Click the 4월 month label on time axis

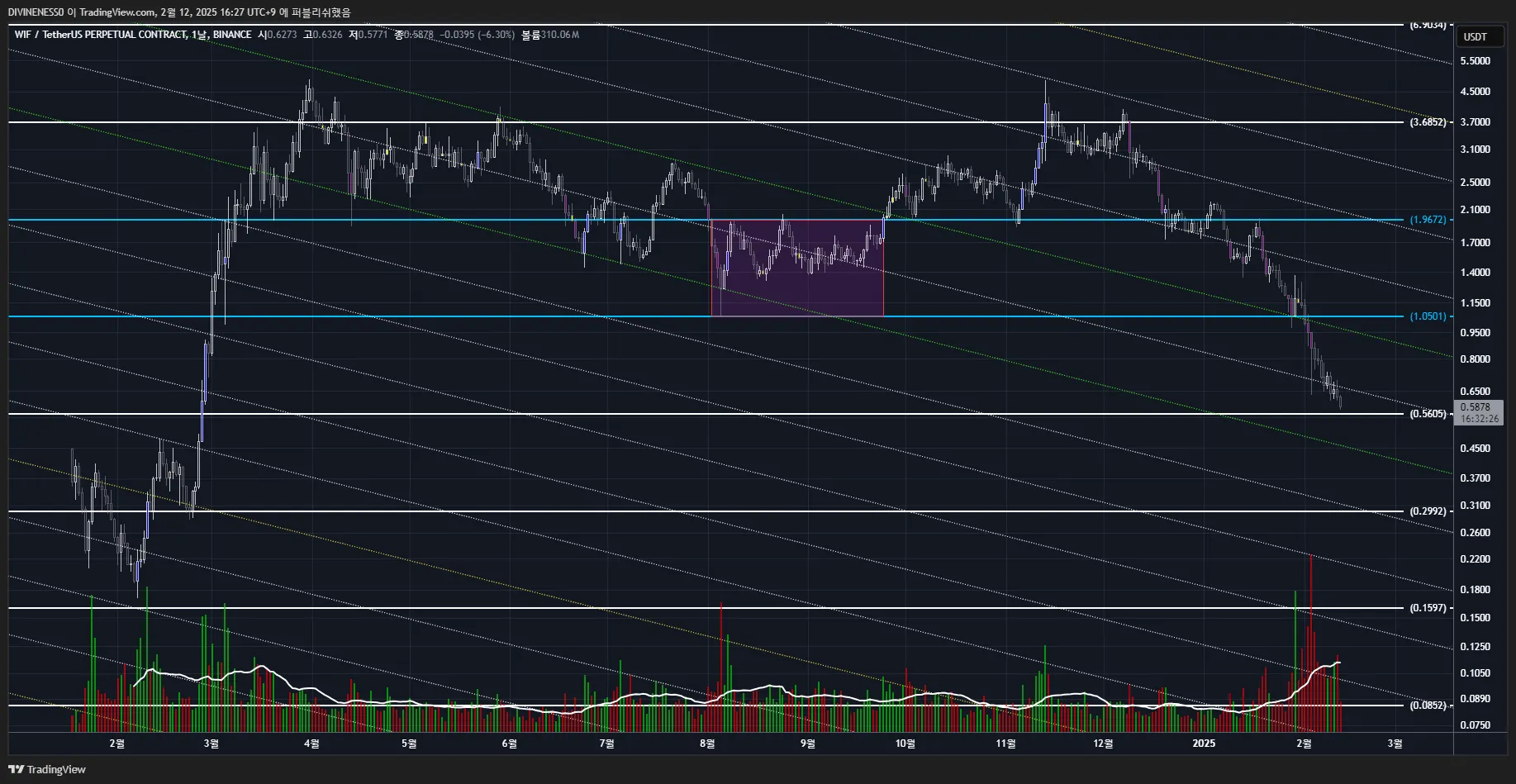click(x=311, y=744)
